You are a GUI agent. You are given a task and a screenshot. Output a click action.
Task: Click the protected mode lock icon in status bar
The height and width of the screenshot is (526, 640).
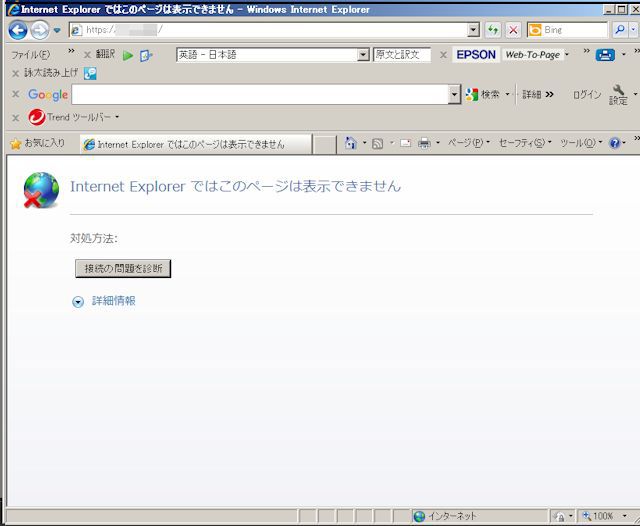point(558,517)
